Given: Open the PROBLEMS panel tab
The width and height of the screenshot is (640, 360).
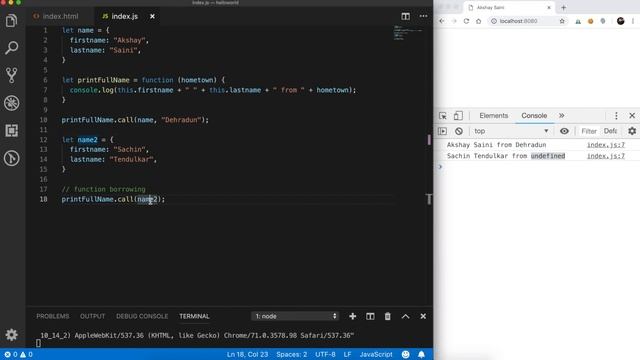Looking at the screenshot, I should click(x=53, y=316).
